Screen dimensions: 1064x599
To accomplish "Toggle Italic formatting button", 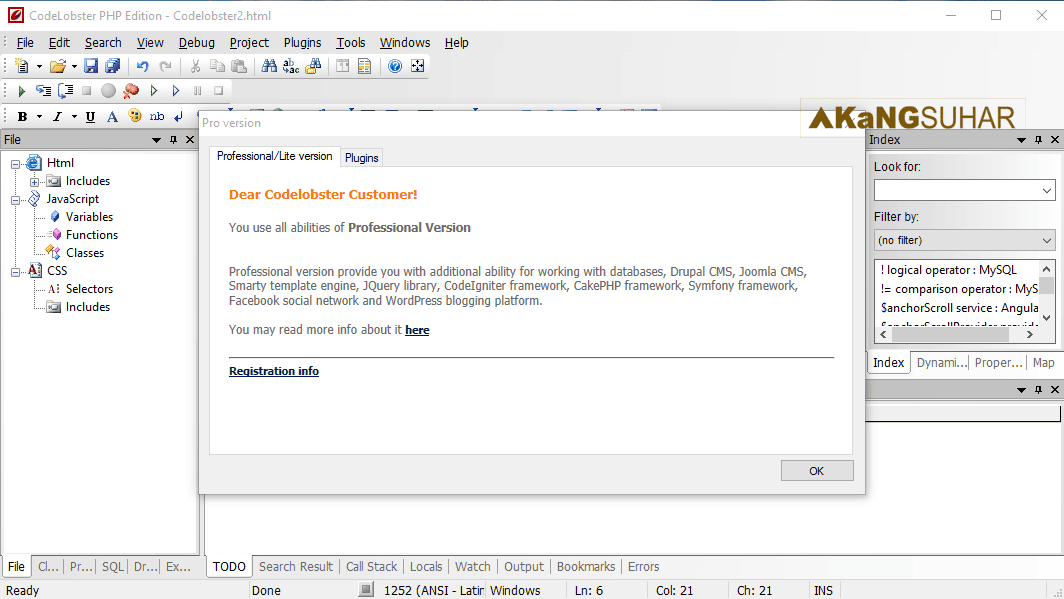I will click(58, 117).
